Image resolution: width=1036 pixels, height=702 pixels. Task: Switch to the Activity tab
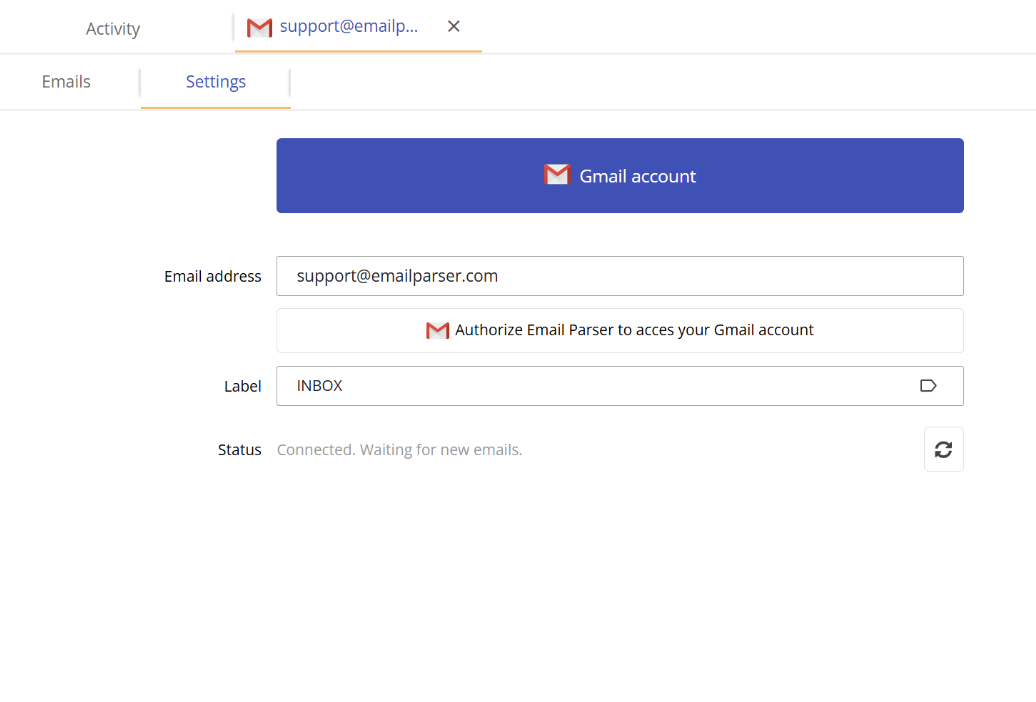point(112,28)
